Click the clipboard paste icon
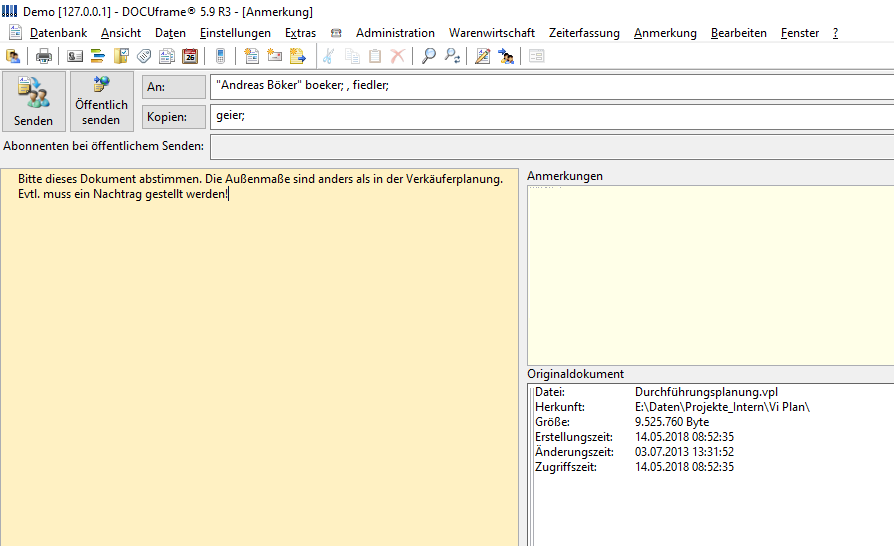 [x=375, y=56]
